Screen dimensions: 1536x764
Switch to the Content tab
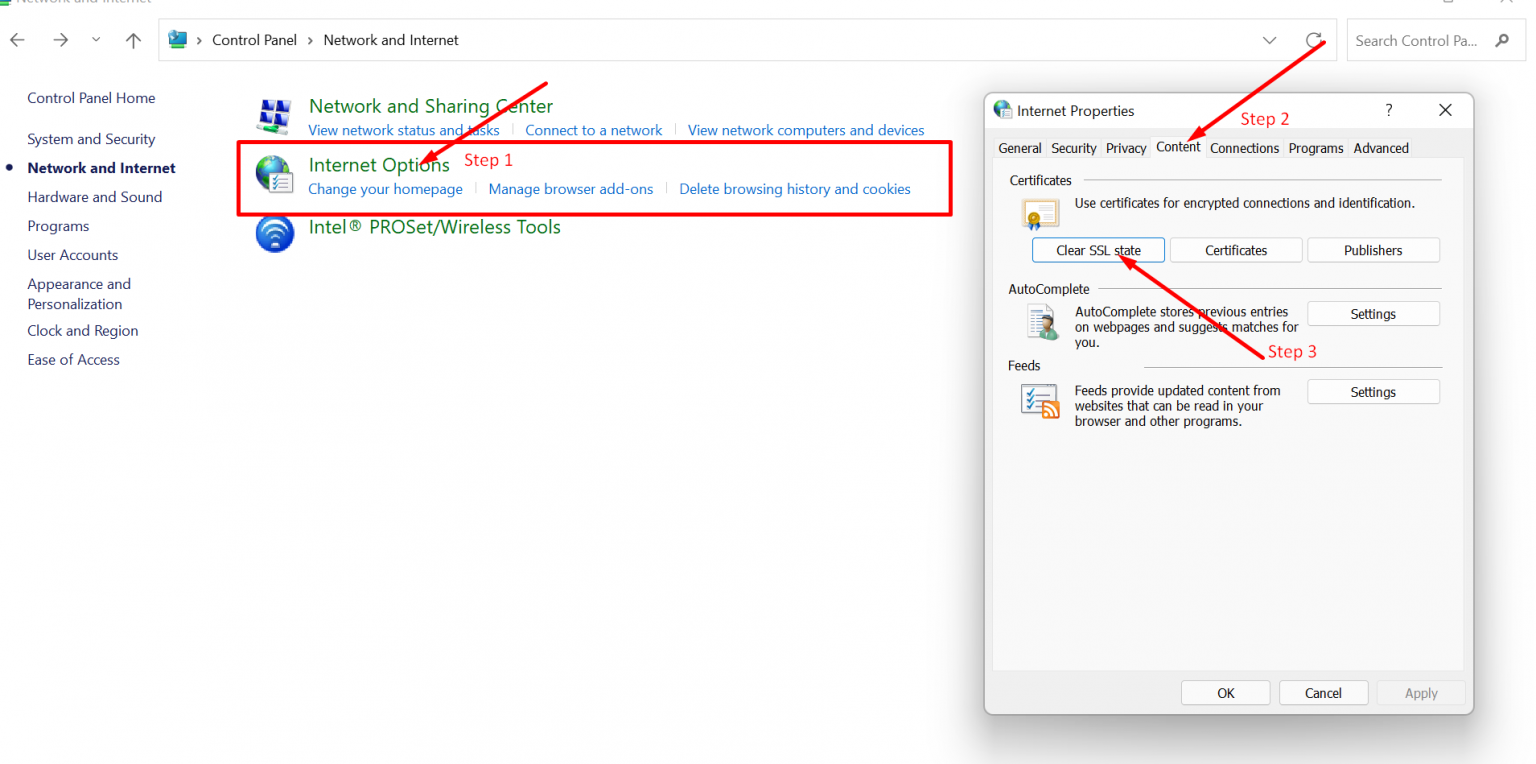pyautogui.click(x=1178, y=147)
